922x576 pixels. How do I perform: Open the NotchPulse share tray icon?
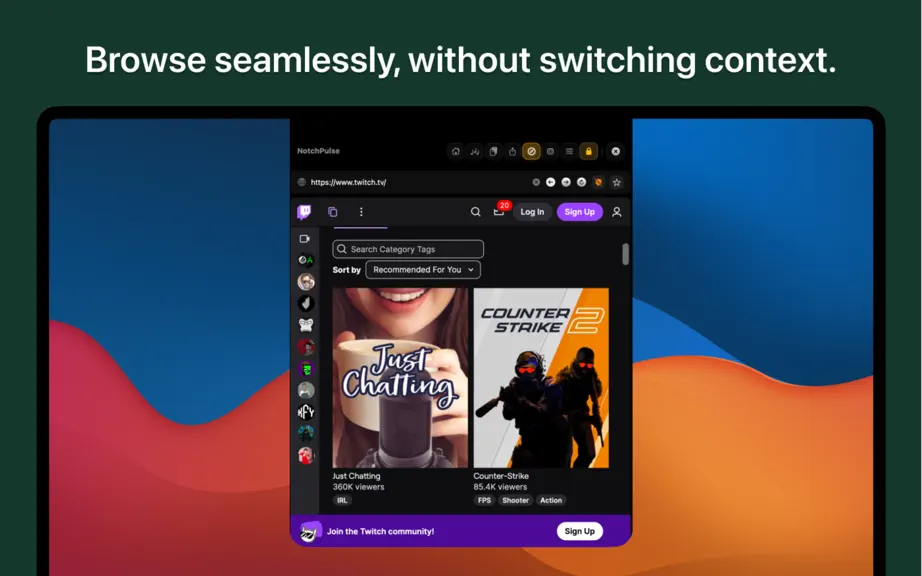pos(512,152)
